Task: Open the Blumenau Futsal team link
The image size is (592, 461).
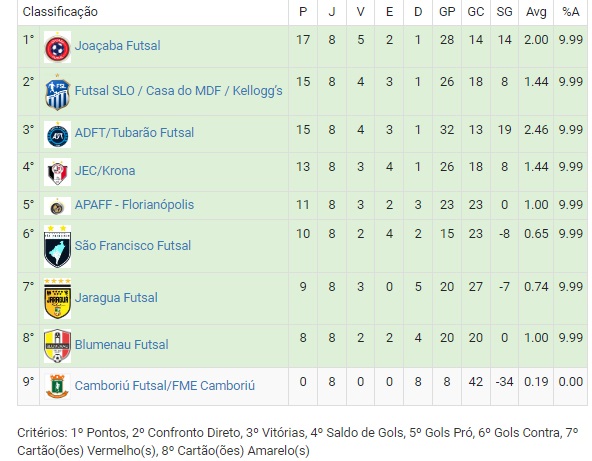Action: pyautogui.click(x=122, y=344)
